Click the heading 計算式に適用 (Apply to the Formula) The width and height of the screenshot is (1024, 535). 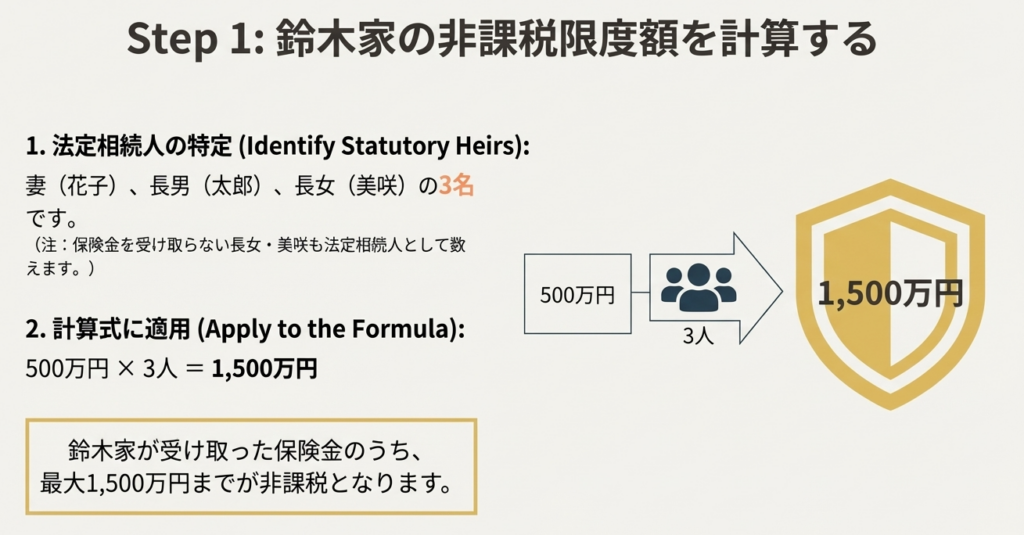point(245,329)
